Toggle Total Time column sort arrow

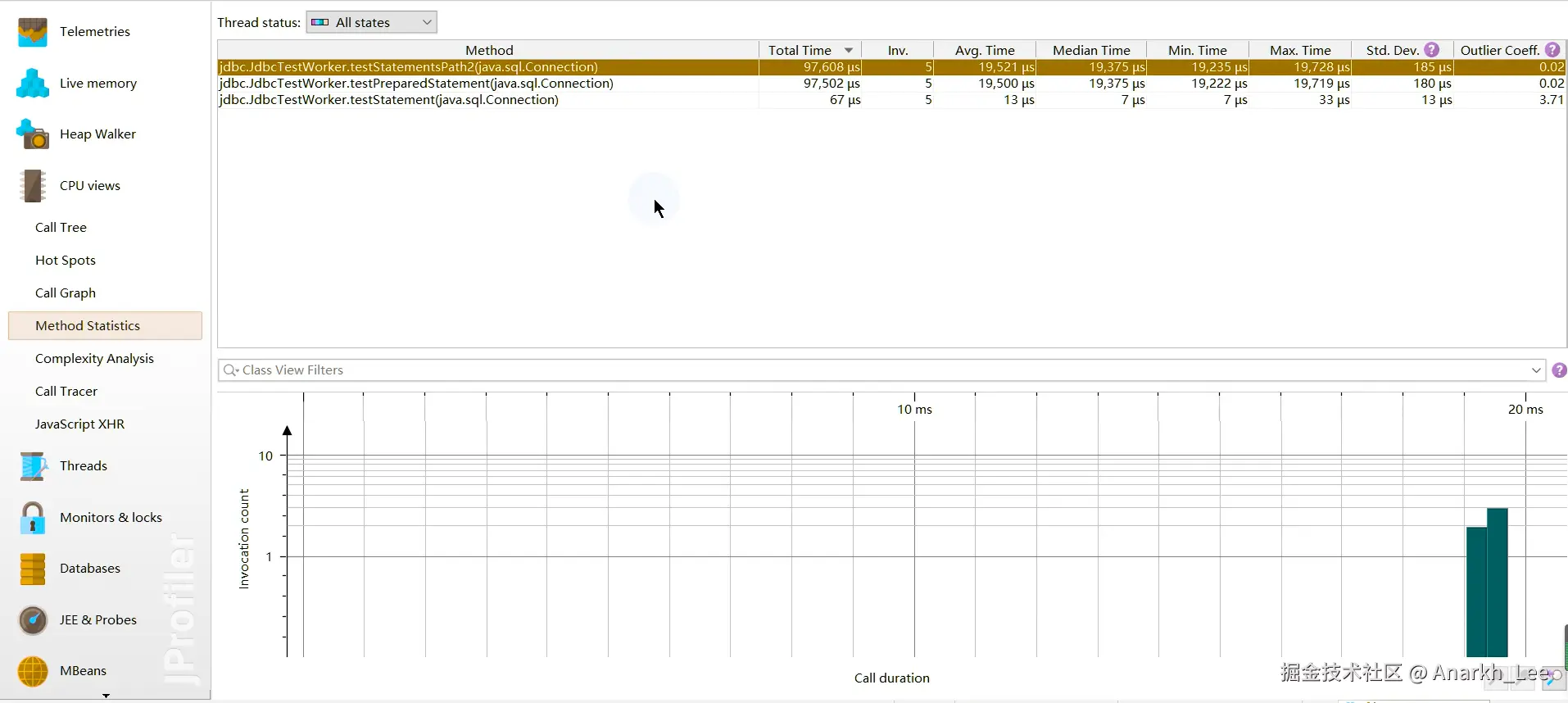(849, 51)
